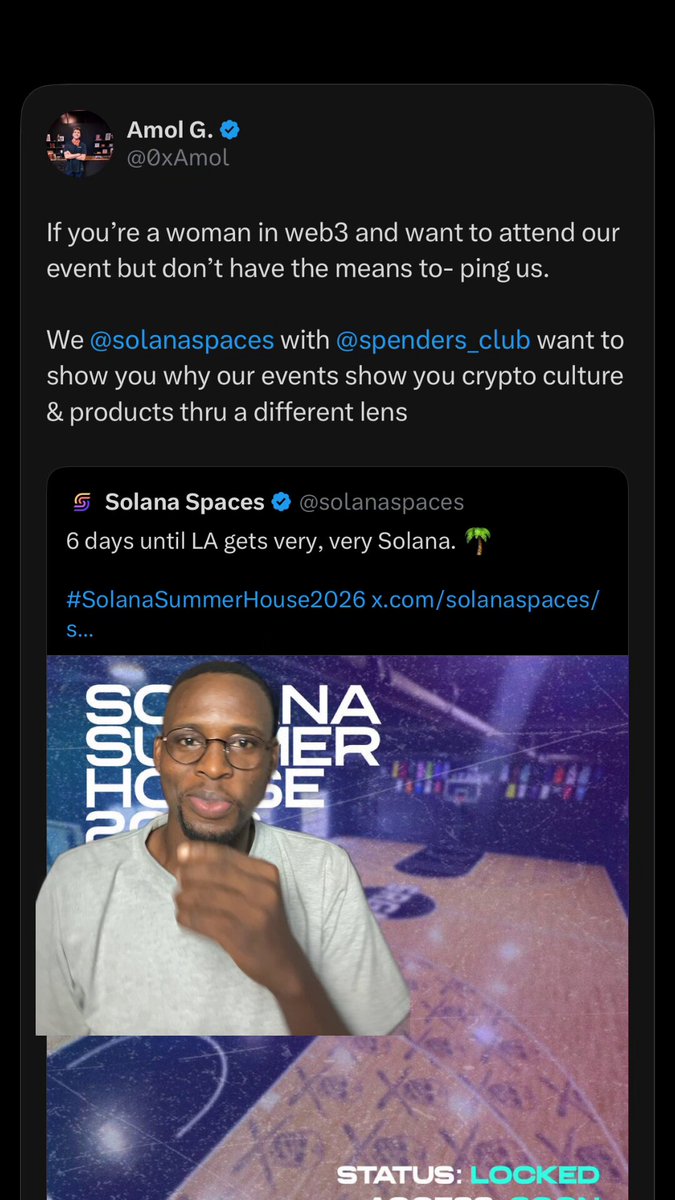The height and width of the screenshot is (1200, 675).
Task: Click the verified badge beside Solana Spaces
Action: 283,502
